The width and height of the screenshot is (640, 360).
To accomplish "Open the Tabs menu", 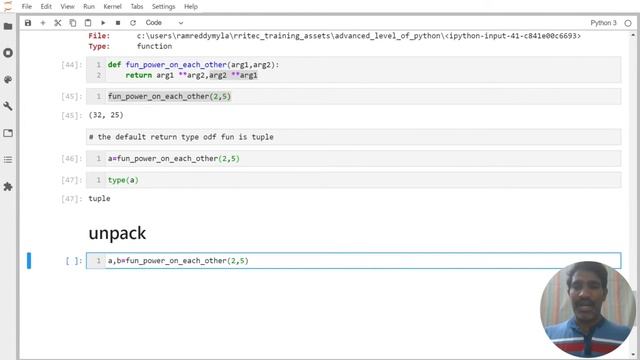I will click(137, 7).
